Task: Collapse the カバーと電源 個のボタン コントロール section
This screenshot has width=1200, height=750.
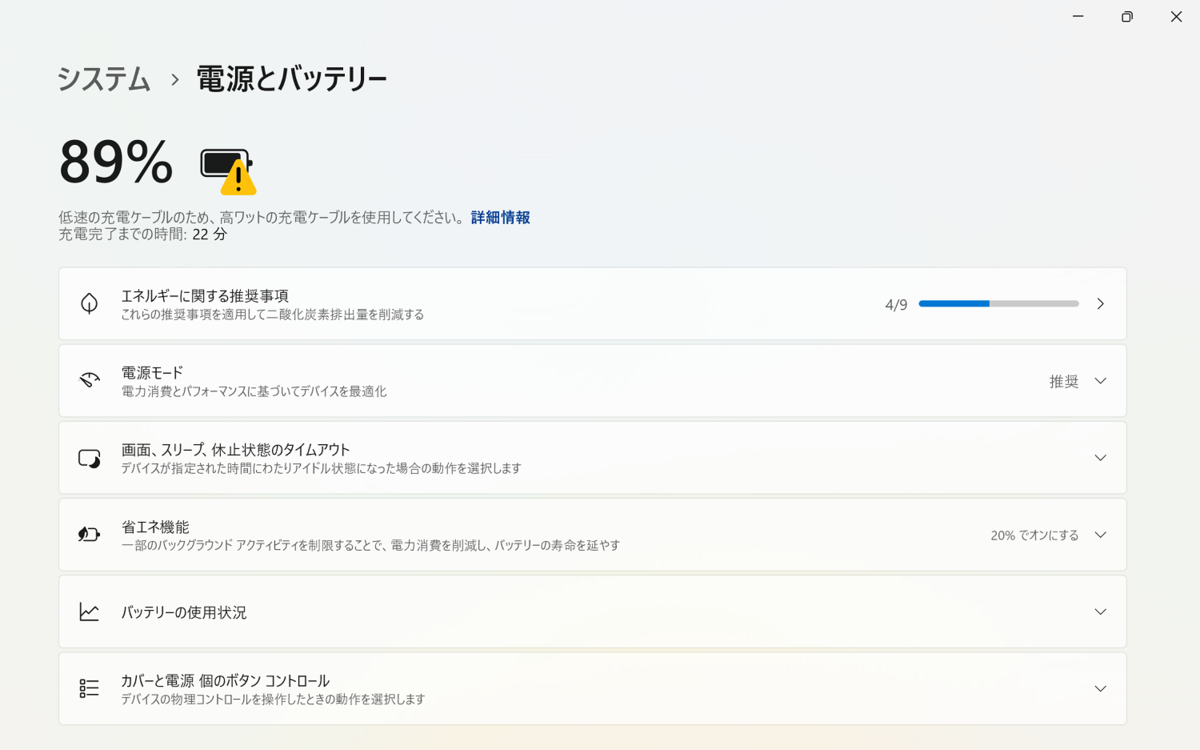Action: (x=1100, y=688)
